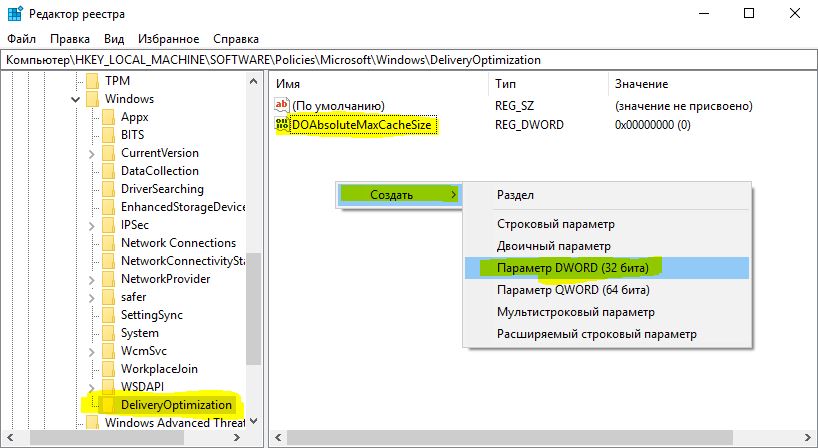
Task: Choose Раздел in the context submenu
Action: coord(607,195)
